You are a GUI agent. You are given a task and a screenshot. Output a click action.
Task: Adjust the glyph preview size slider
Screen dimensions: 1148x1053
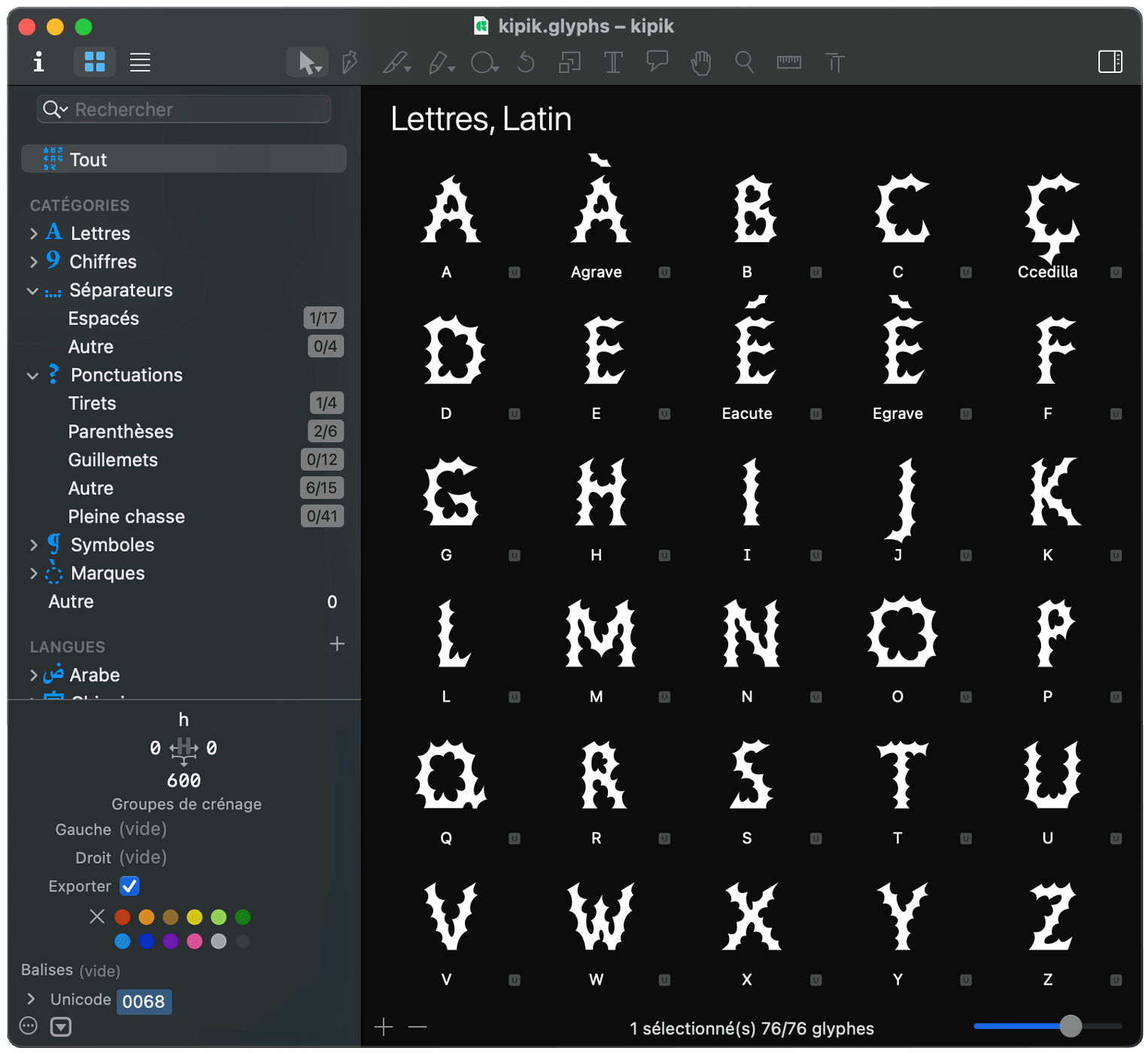(x=1071, y=1026)
